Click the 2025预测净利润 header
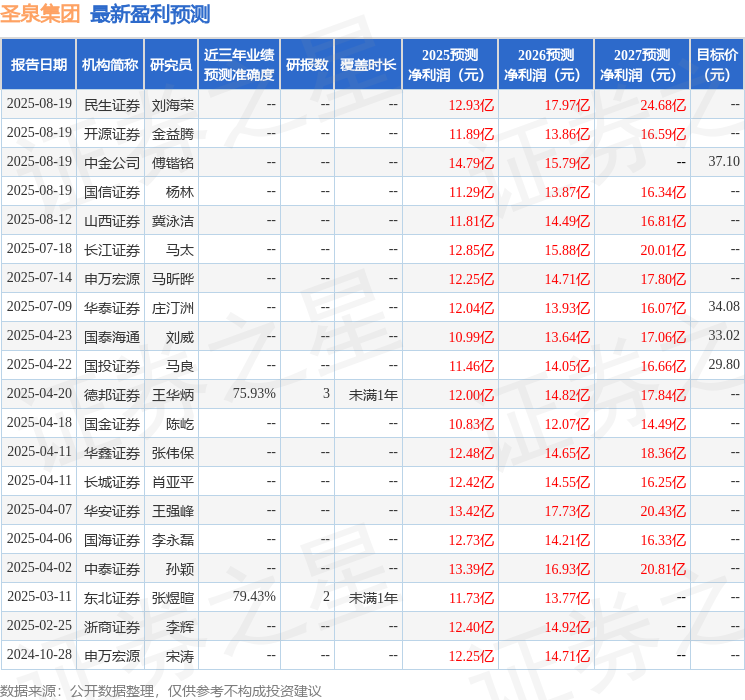745x700 pixels. point(450,65)
